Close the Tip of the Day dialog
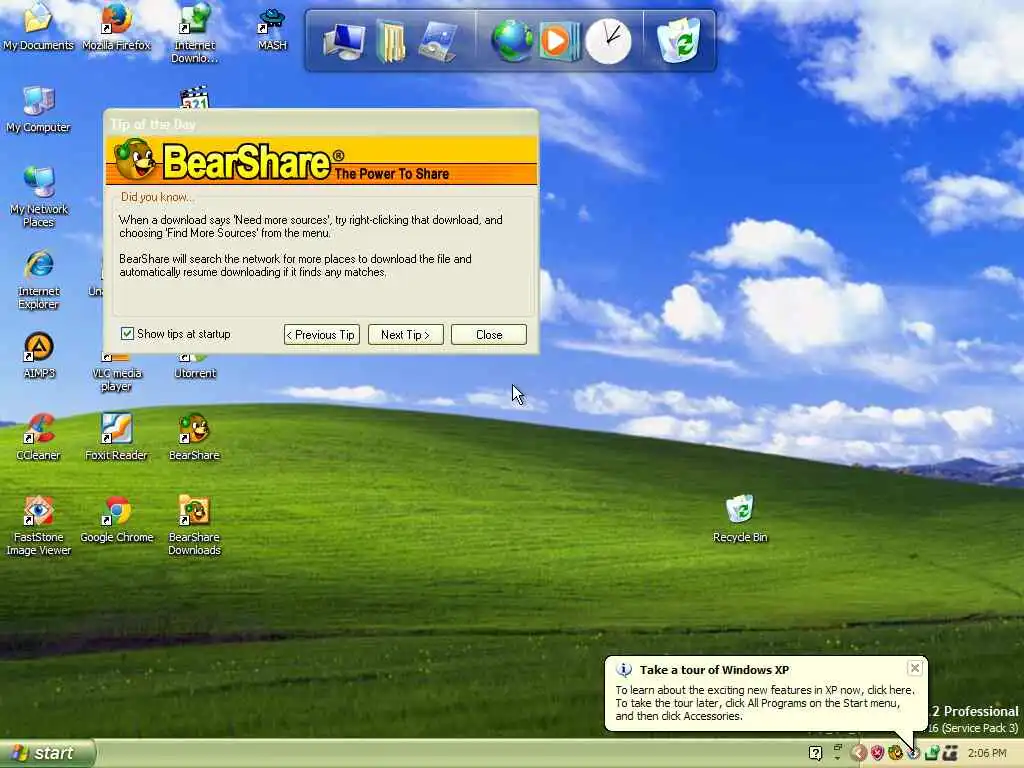 (x=488, y=334)
